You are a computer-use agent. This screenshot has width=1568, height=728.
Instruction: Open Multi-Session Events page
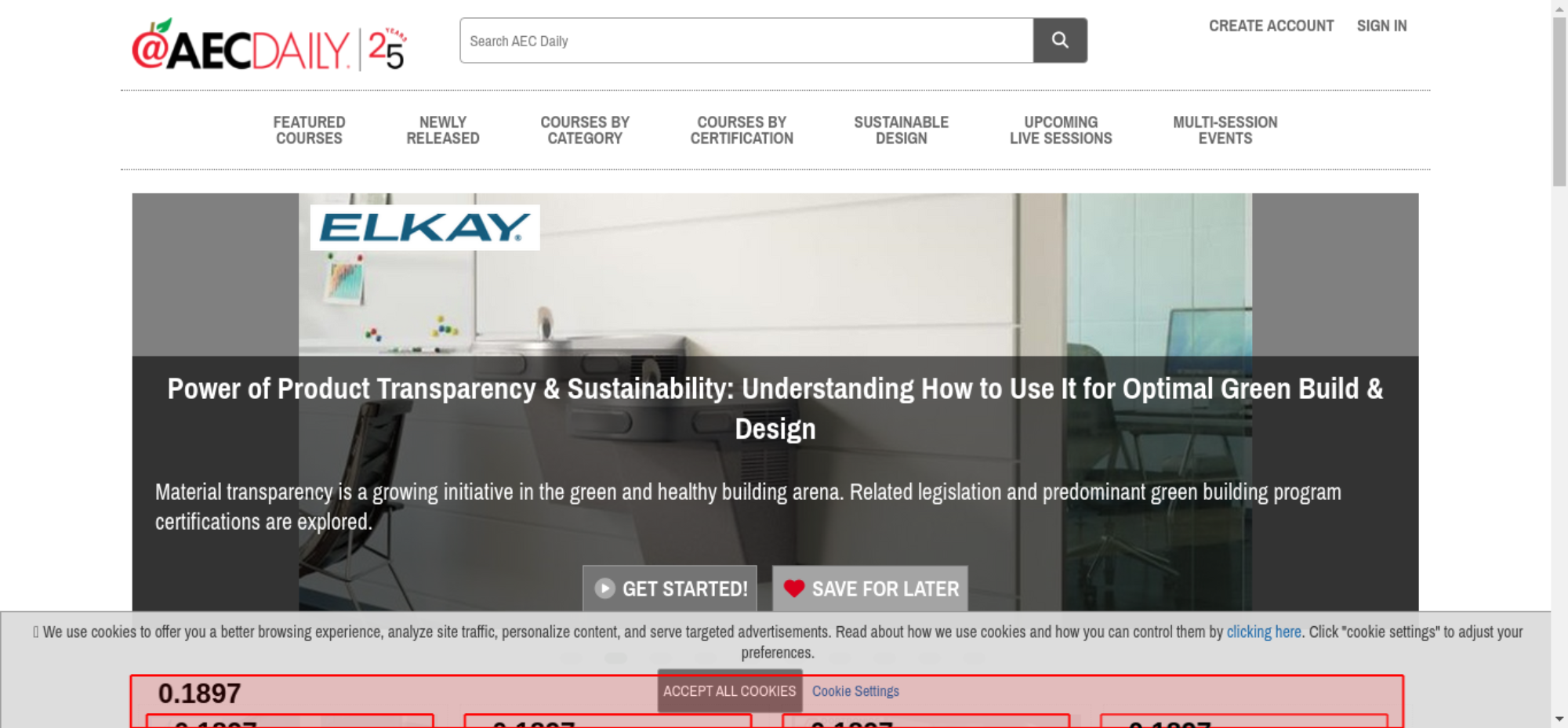point(1225,130)
